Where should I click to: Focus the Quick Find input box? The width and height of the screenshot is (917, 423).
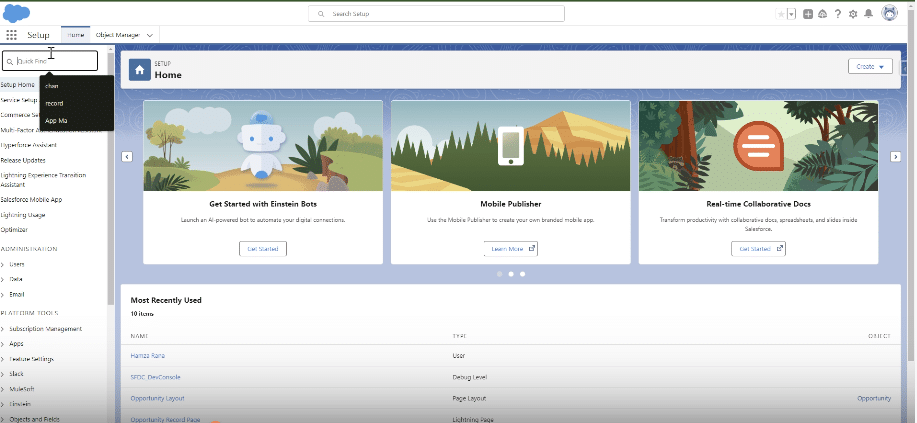point(50,61)
